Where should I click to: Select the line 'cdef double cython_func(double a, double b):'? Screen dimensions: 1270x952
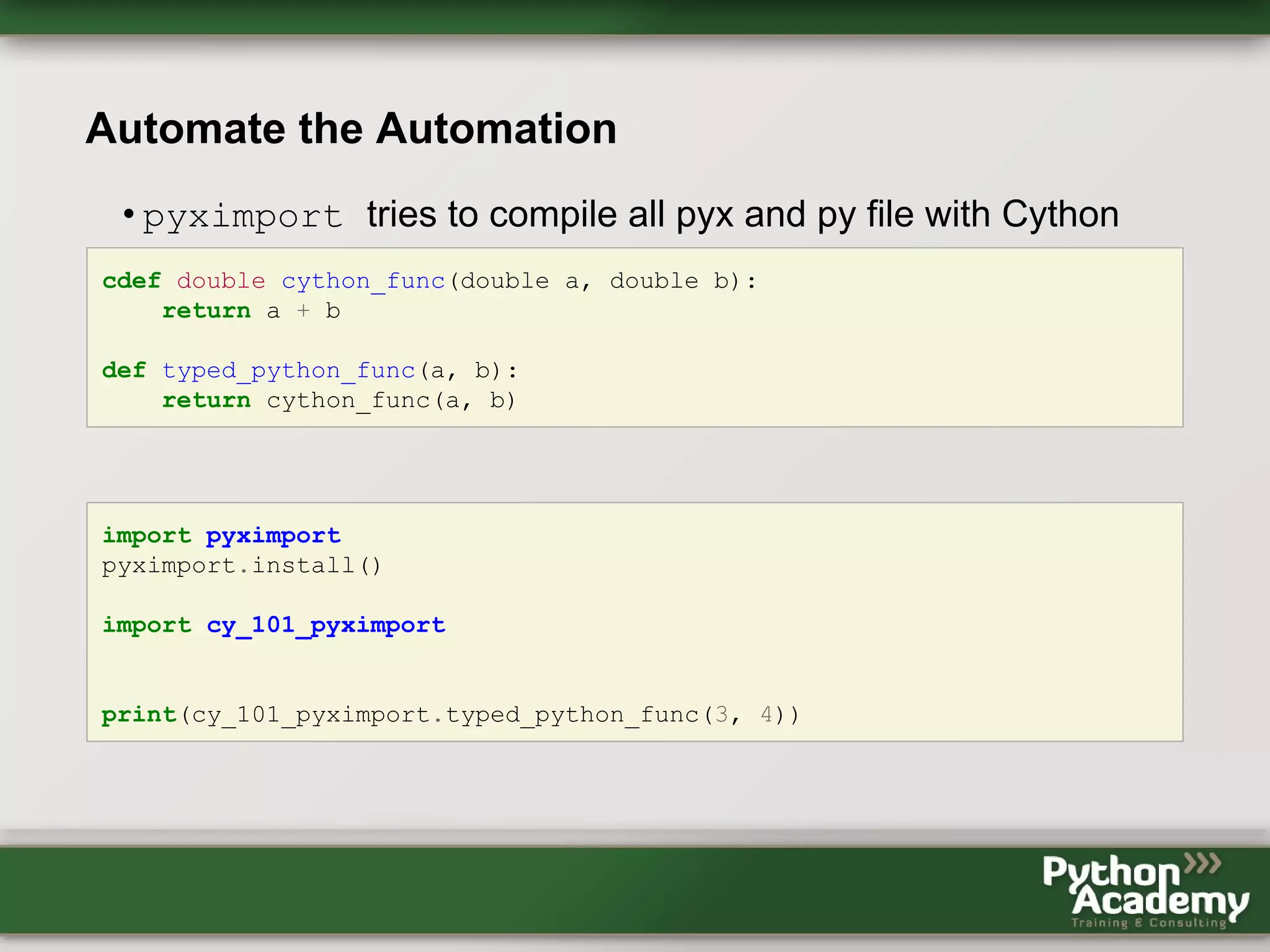tap(429, 281)
